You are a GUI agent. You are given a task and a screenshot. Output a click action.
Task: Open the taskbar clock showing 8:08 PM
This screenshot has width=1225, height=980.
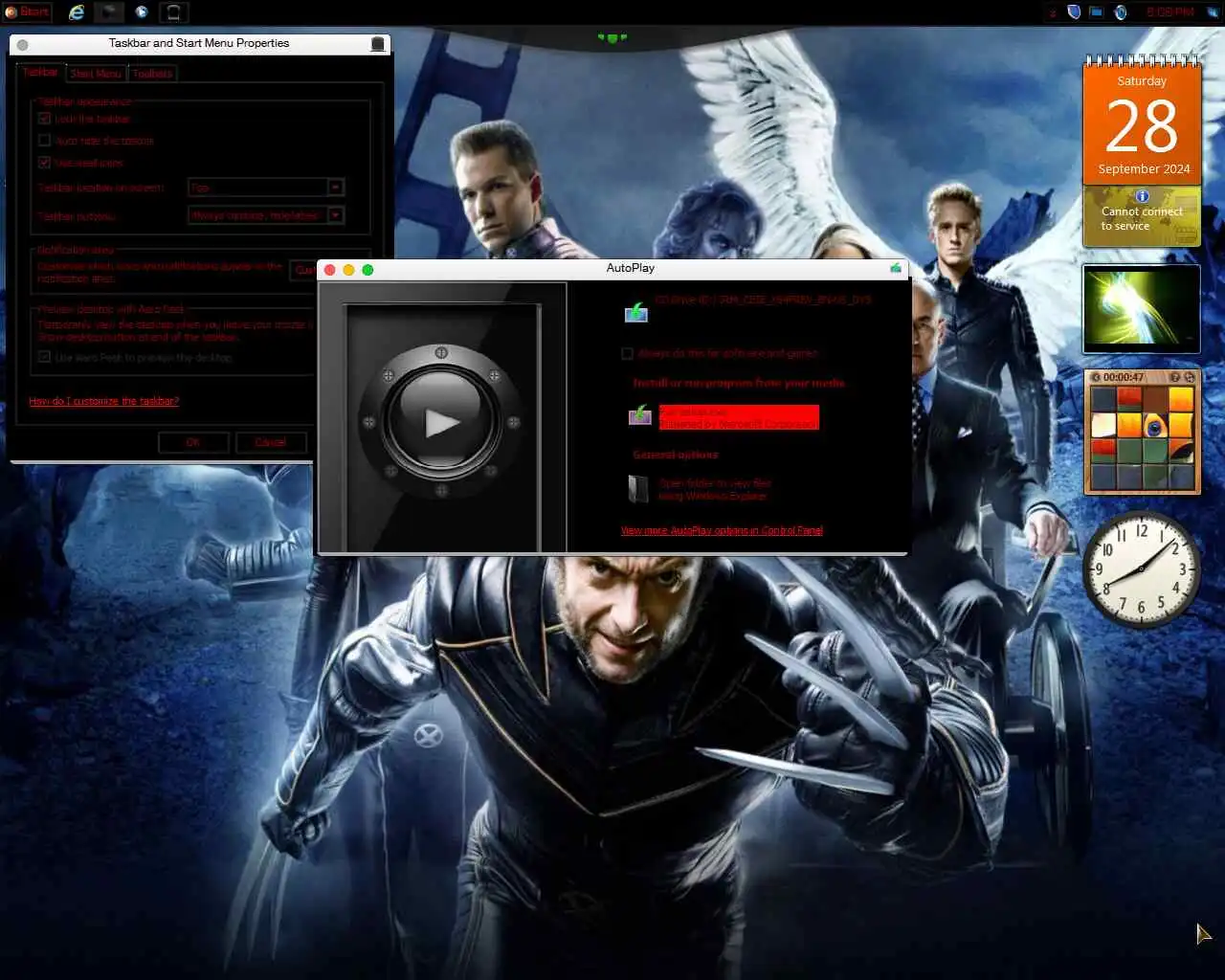click(x=1169, y=12)
